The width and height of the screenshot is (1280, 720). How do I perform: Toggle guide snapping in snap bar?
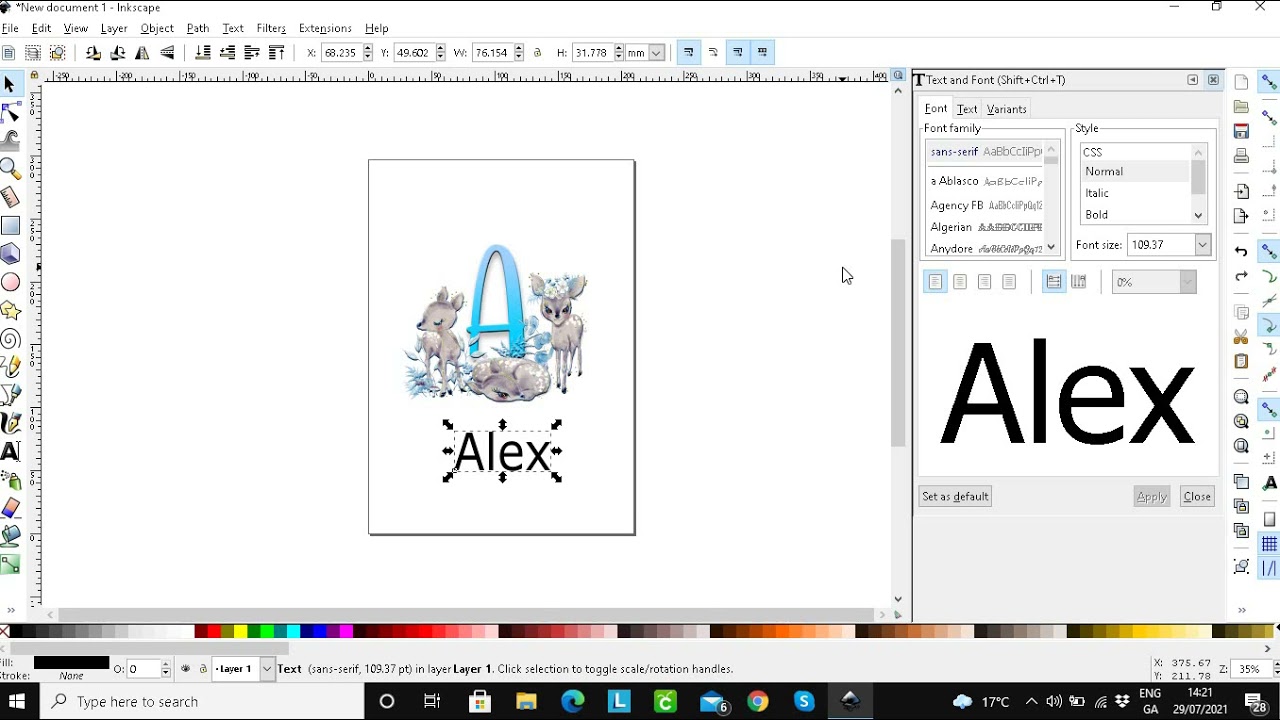[x=1269, y=569]
